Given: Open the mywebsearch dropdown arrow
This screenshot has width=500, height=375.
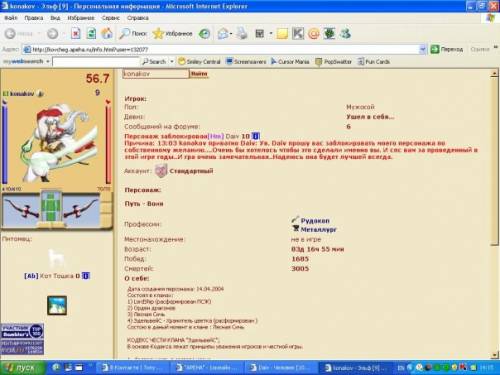Looking at the screenshot, I should pos(48,62).
